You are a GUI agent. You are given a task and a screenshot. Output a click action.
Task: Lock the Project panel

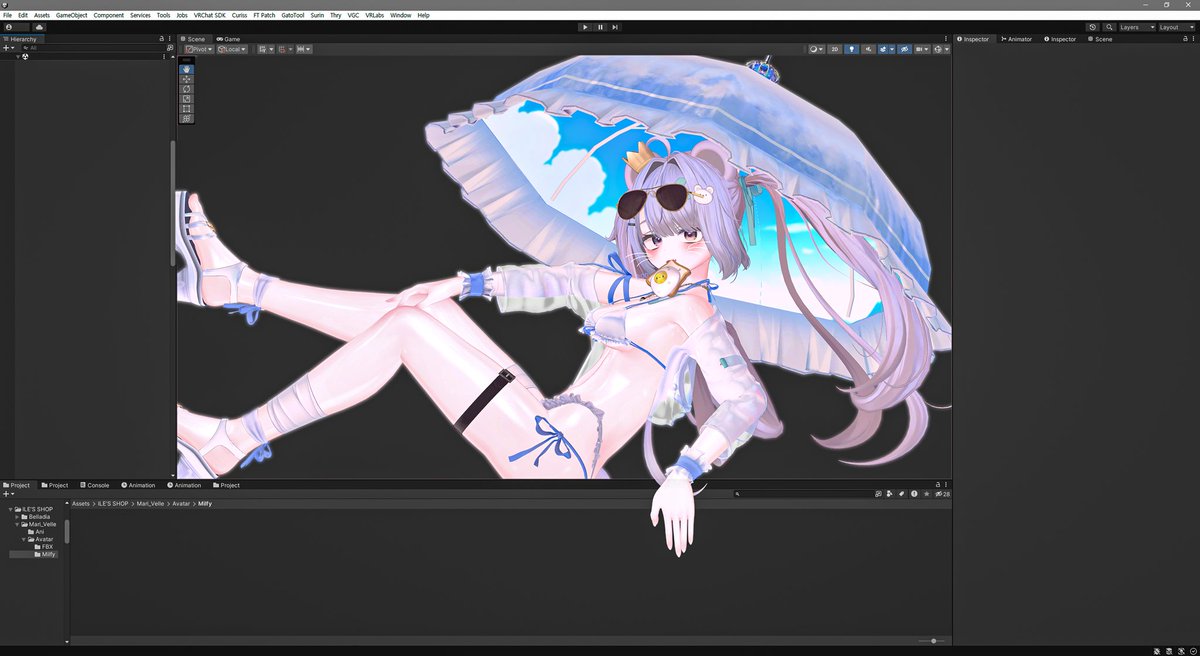coord(939,485)
